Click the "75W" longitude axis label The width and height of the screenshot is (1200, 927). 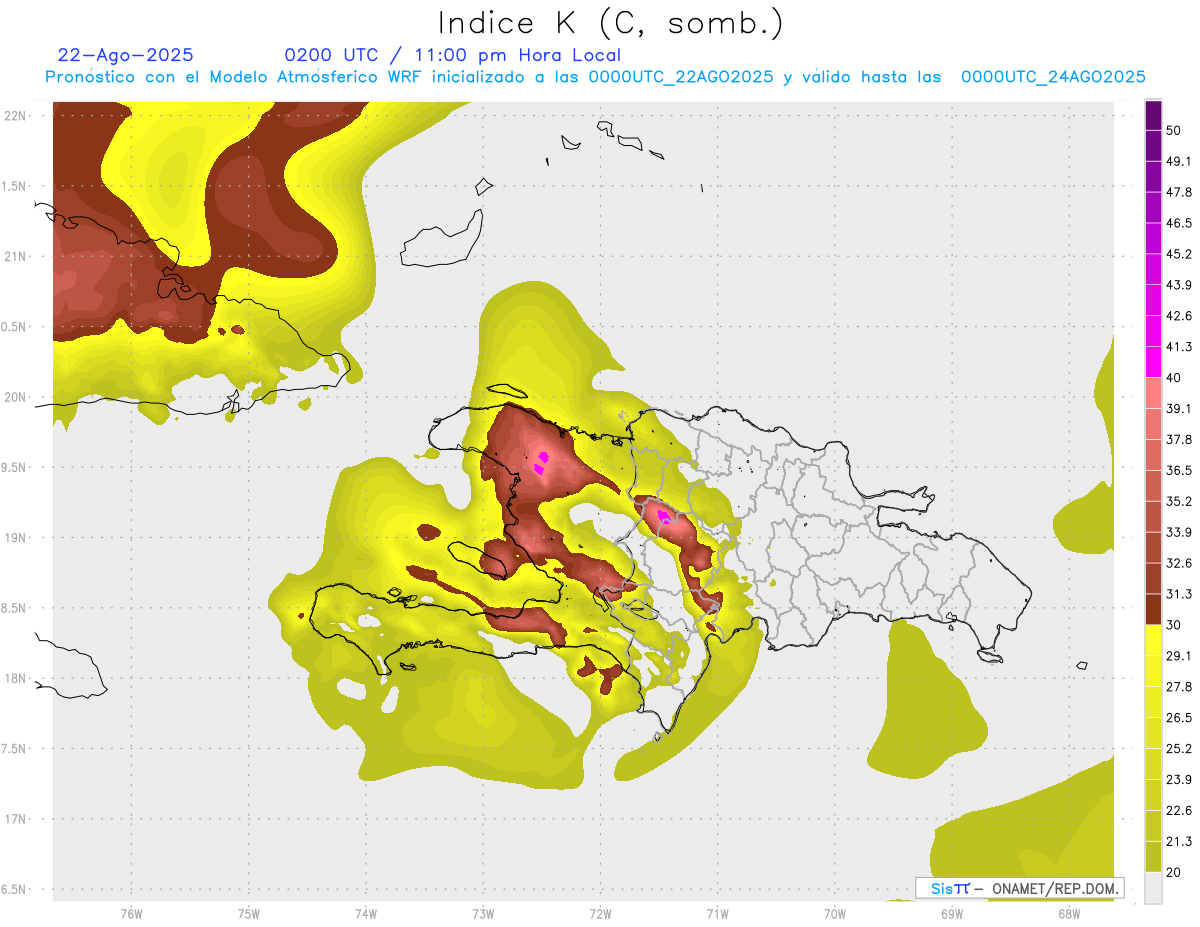pos(249,914)
